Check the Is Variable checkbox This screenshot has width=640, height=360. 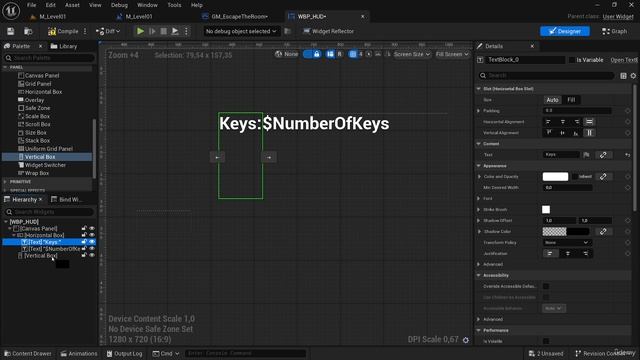coord(572,60)
